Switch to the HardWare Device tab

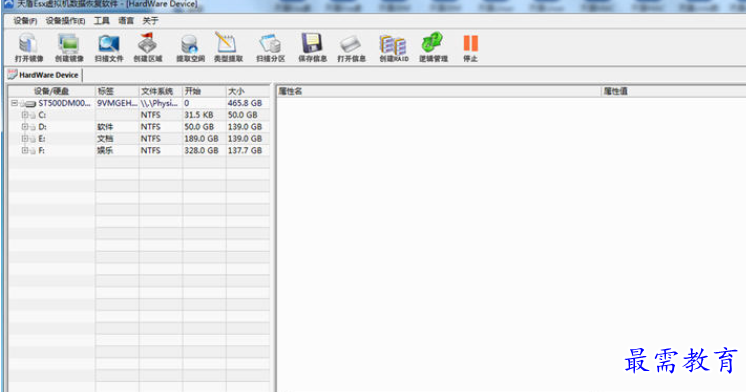tap(43, 75)
